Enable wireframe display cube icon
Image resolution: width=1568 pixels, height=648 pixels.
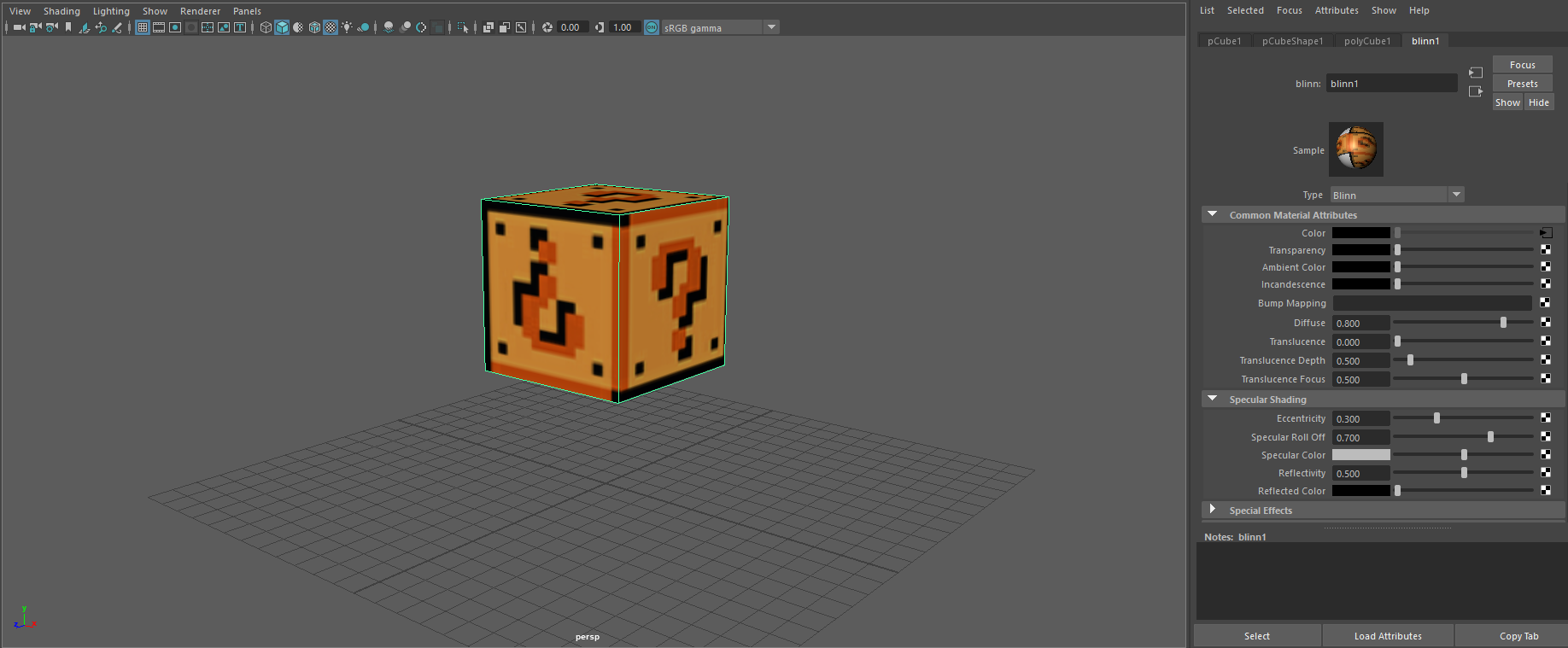[266, 27]
